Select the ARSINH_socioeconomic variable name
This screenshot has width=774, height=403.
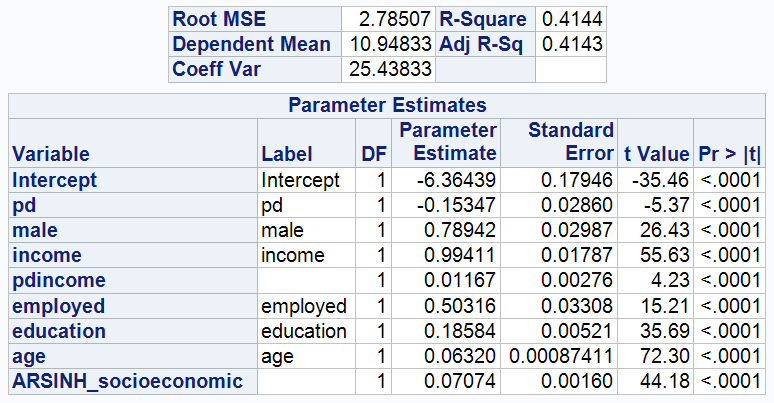(x=127, y=380)
